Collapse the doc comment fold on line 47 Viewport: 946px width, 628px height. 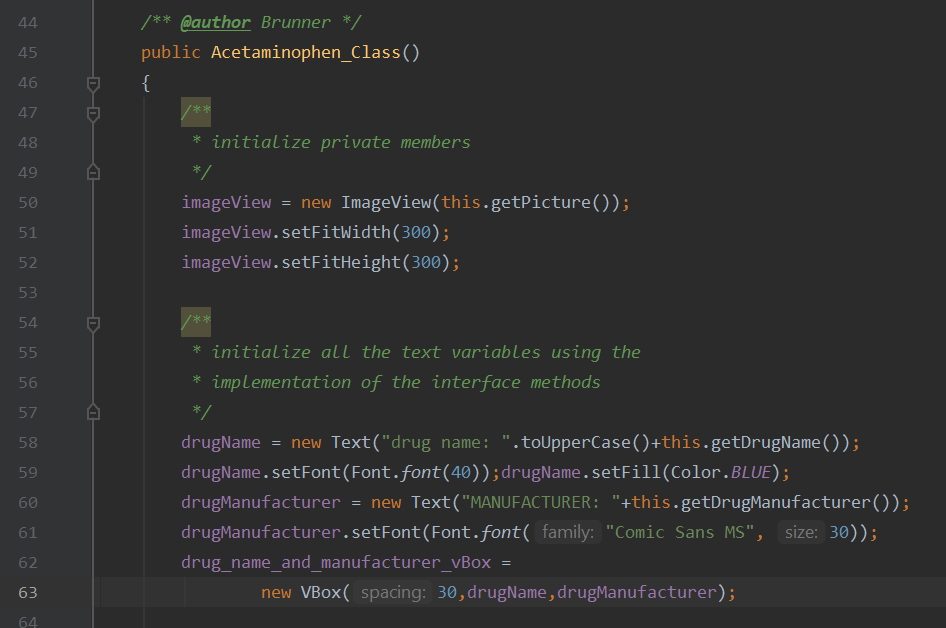click(x=93, y=114)
